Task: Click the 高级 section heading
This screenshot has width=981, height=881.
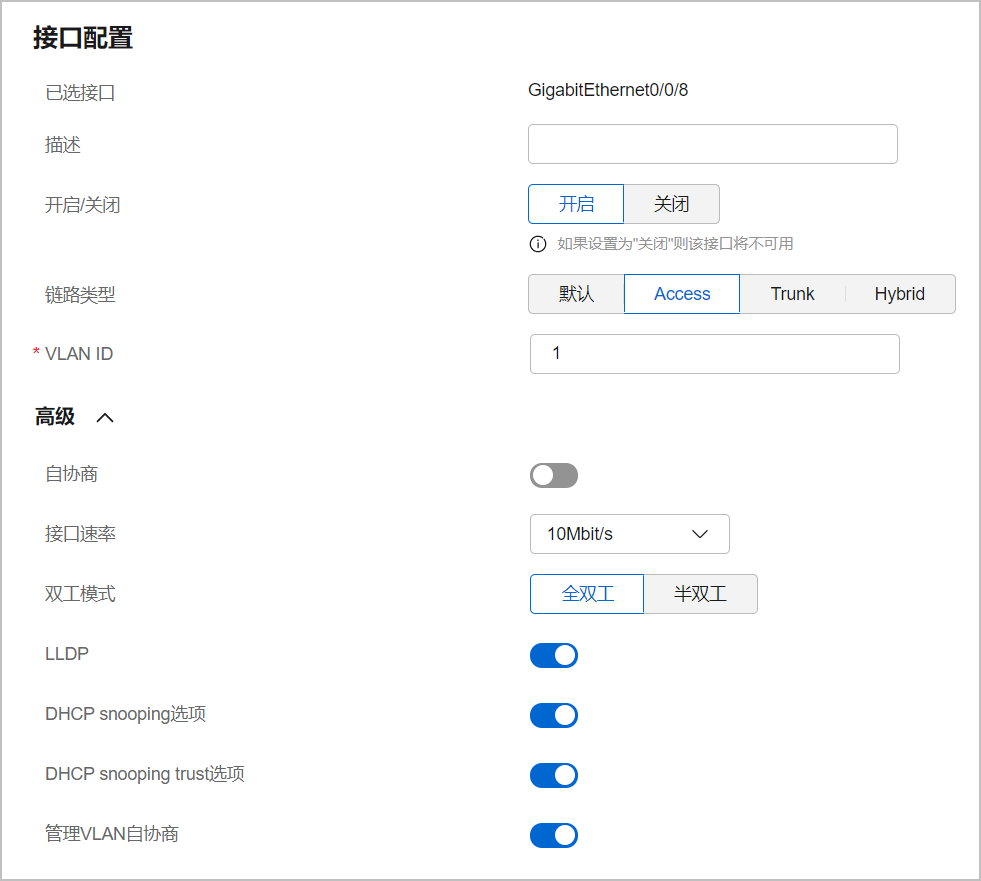Action: click(55, 417)
